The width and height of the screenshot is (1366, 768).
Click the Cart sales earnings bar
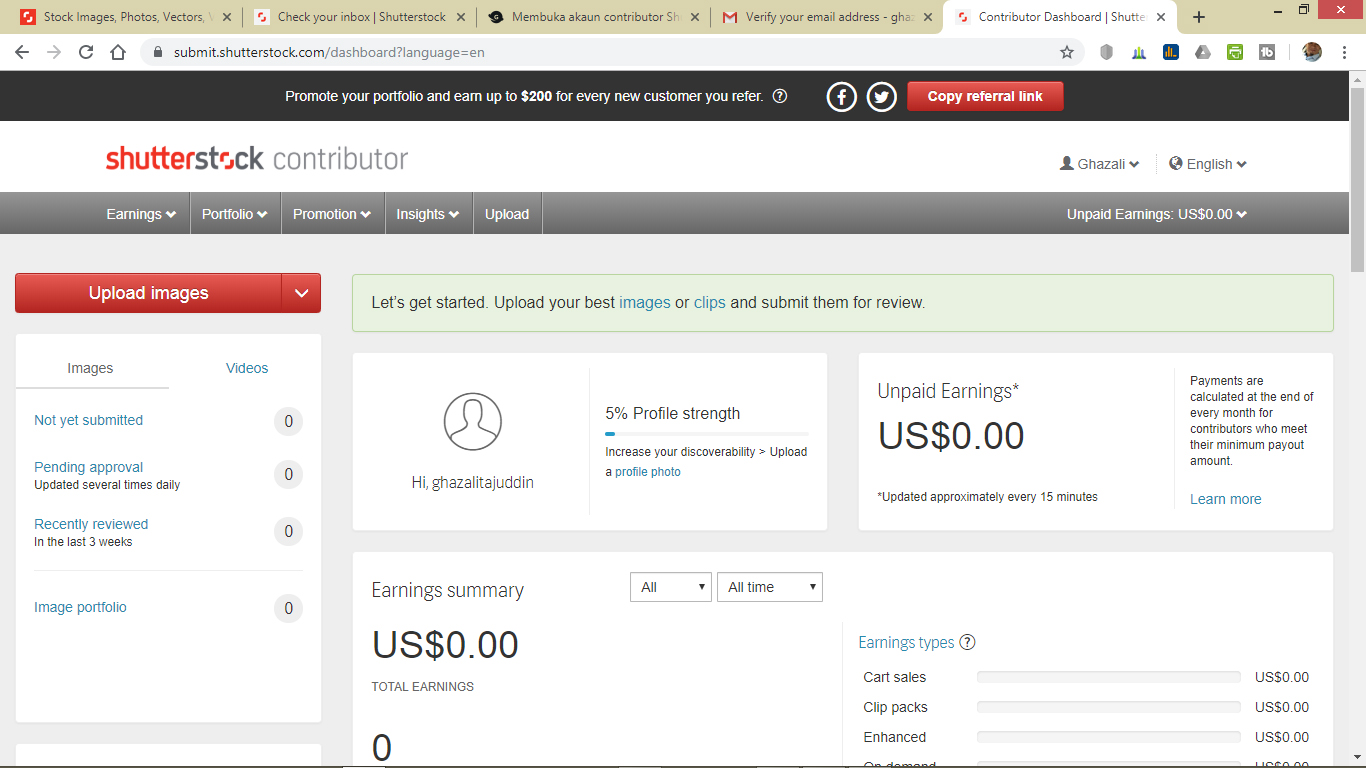pos(1108,678)
